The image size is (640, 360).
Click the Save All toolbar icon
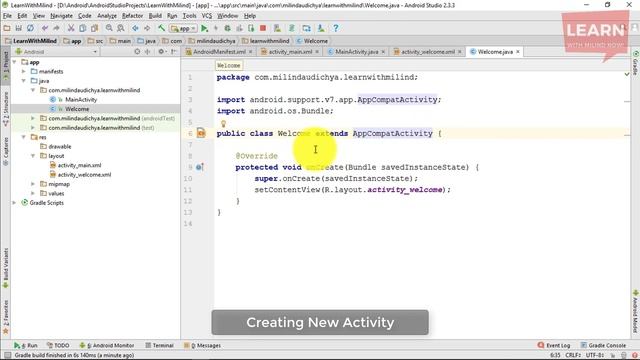[18, 28]
